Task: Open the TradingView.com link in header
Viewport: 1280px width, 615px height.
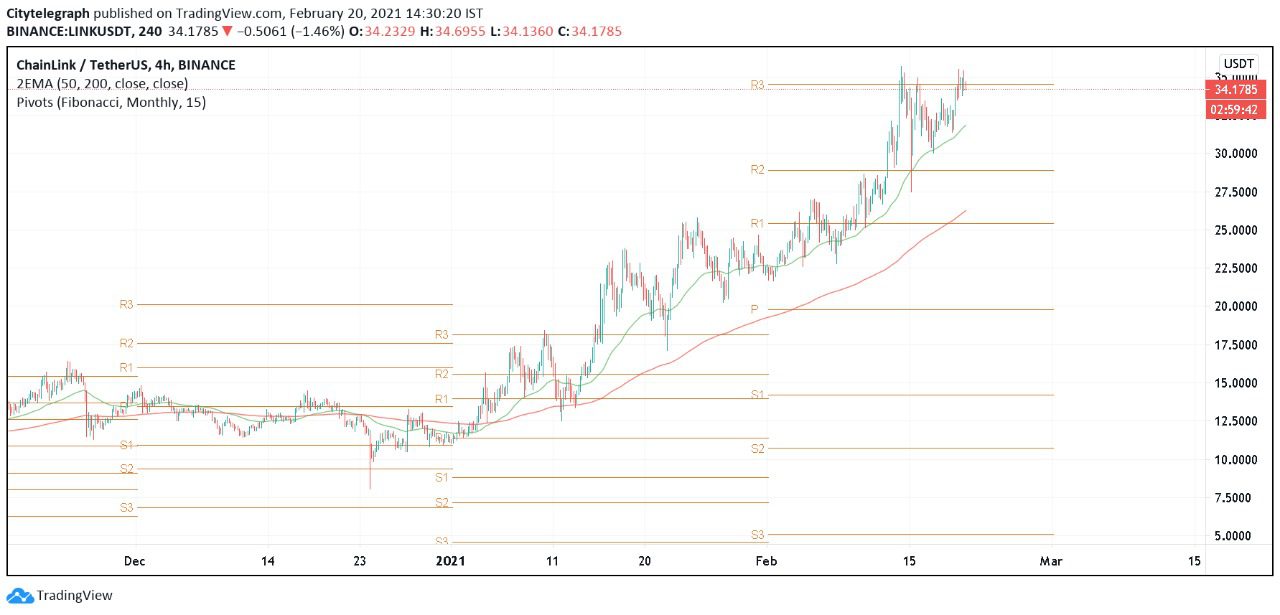Action: click(223, 14)
